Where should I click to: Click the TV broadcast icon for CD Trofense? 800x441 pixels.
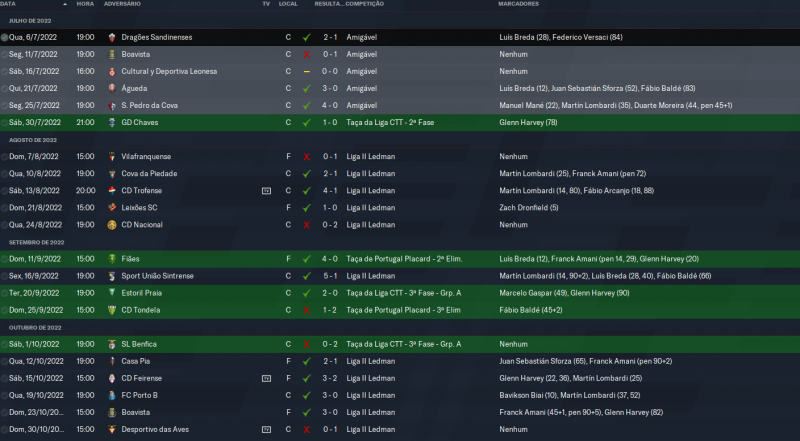(x=266, y=190)
